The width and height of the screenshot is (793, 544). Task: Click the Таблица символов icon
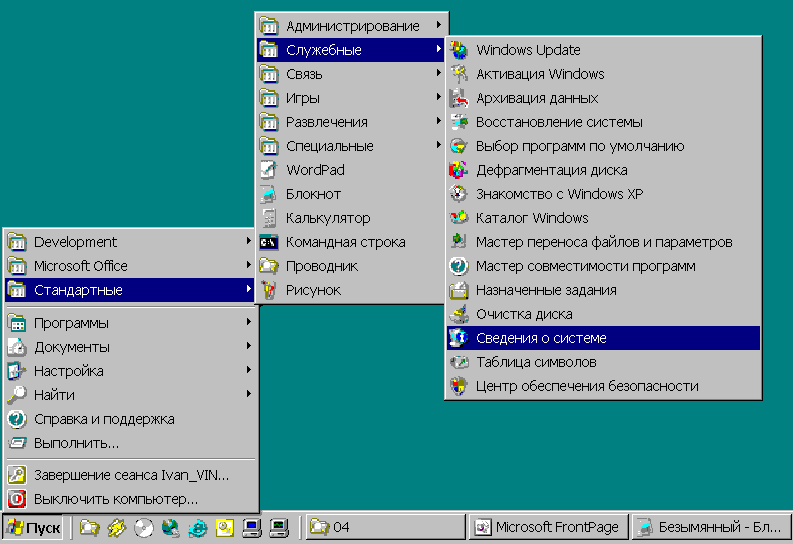tap(459, 362)
